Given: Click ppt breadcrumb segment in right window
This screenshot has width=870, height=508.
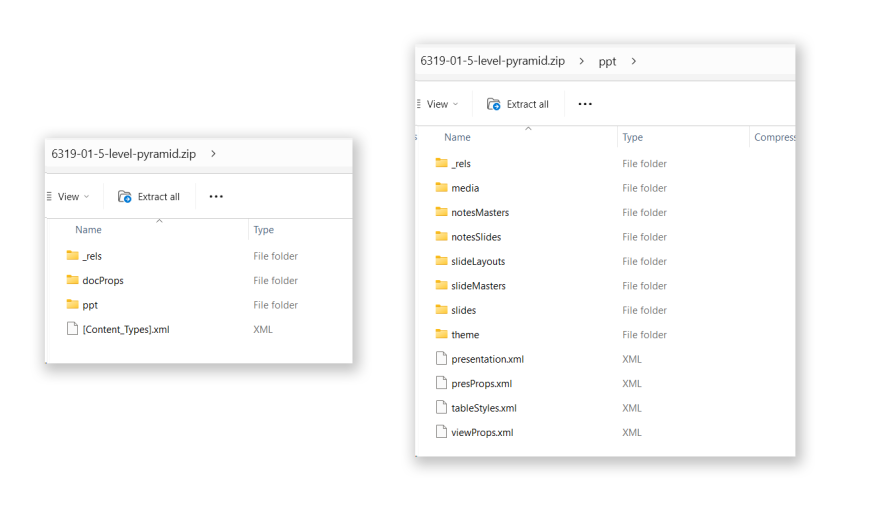Looking at the screenshot, I should tap(607, 62).
